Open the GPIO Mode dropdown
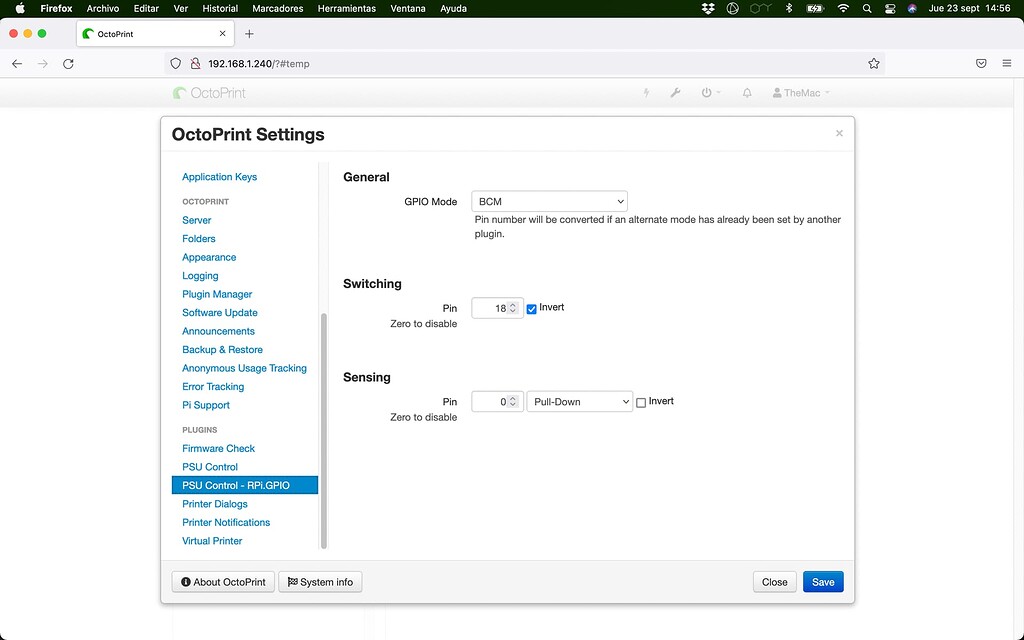The height and width of the screenshot is (640, 1024). [x=549, y=200]
